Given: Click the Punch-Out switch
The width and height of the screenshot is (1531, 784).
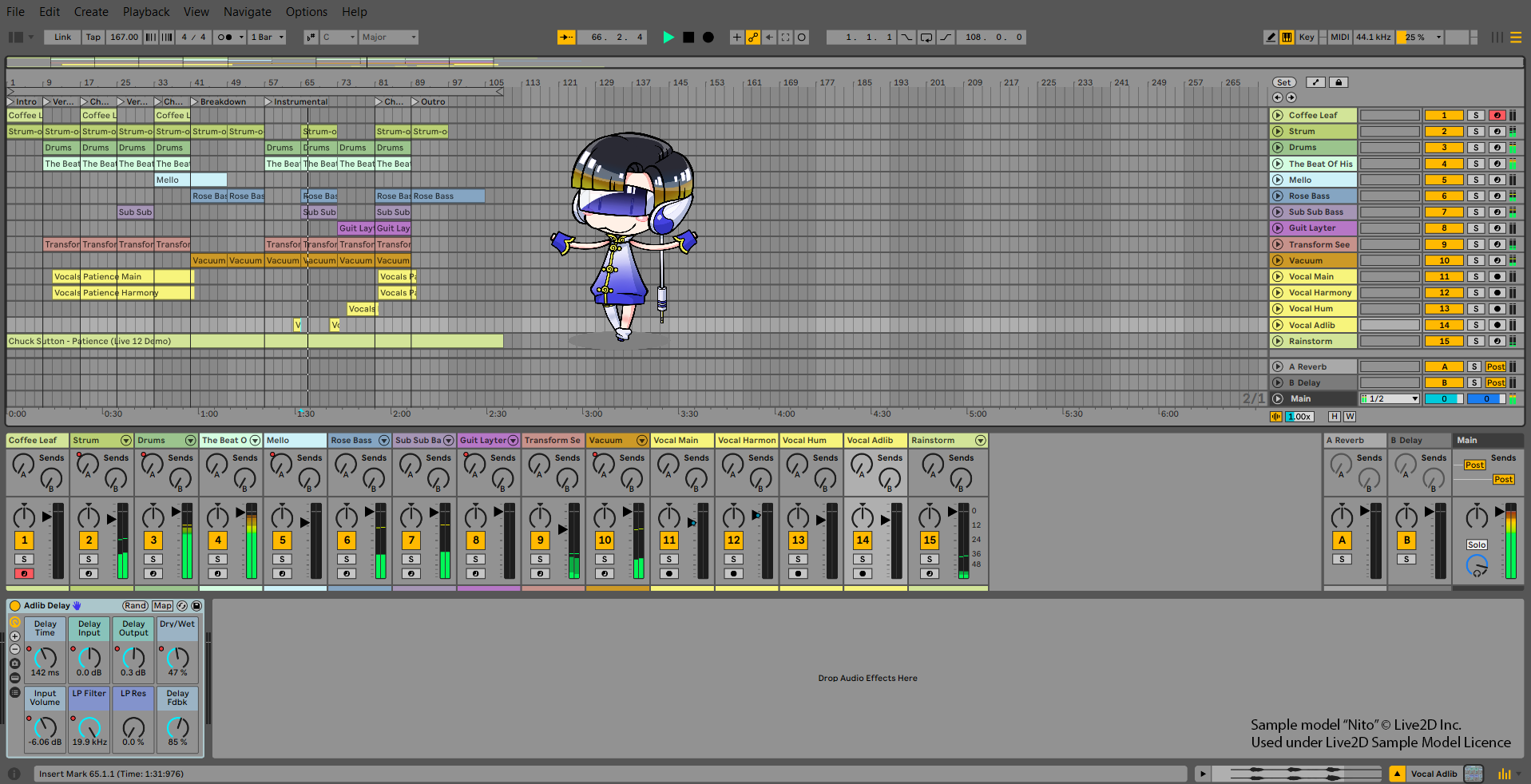Looking at the screenshot, I should [946, 38].
